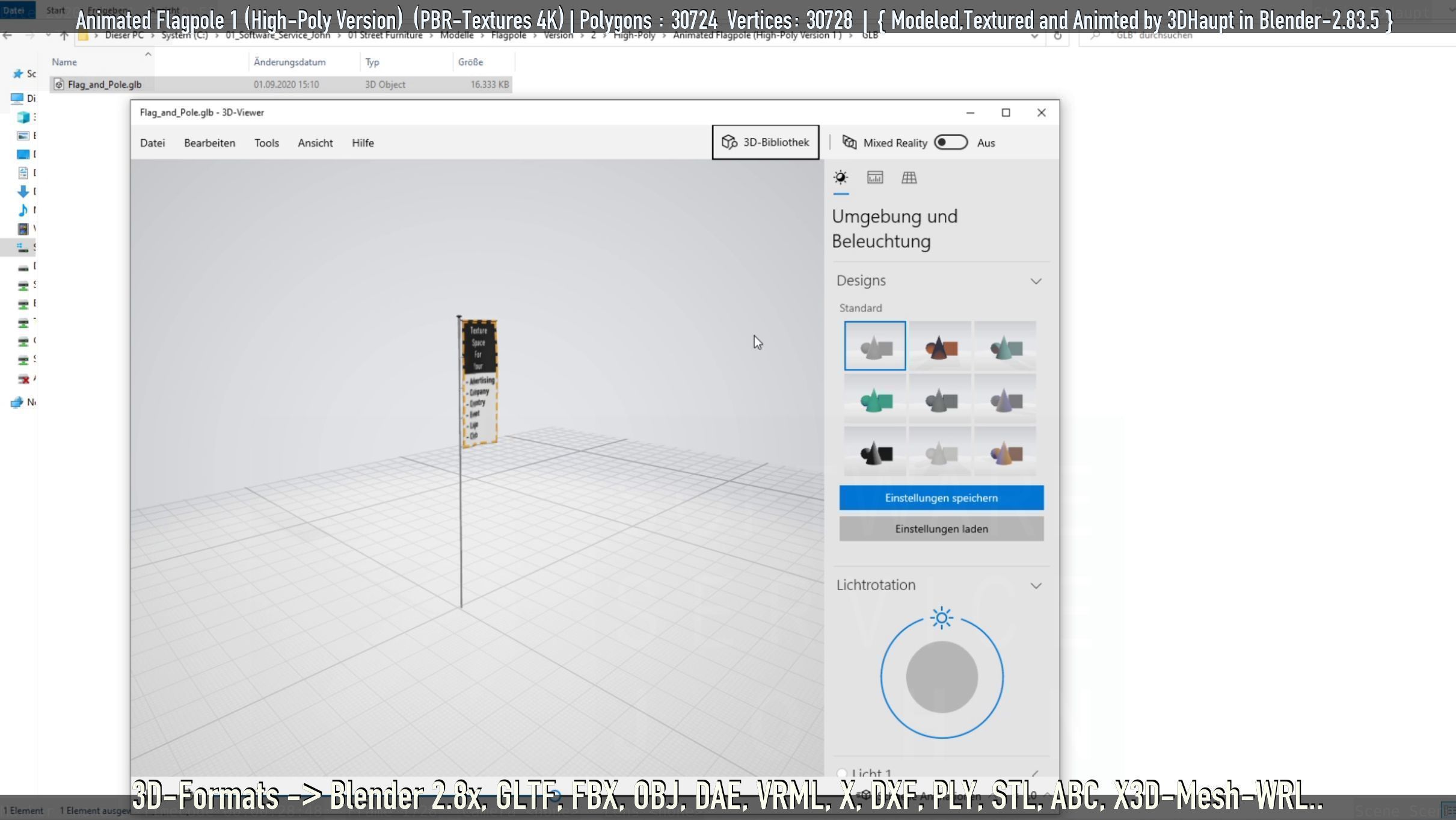Toggle the Mixed Reality switch on
This screenshot has width=1456, height=820.
pyautogui.click(x=950, y=143)
